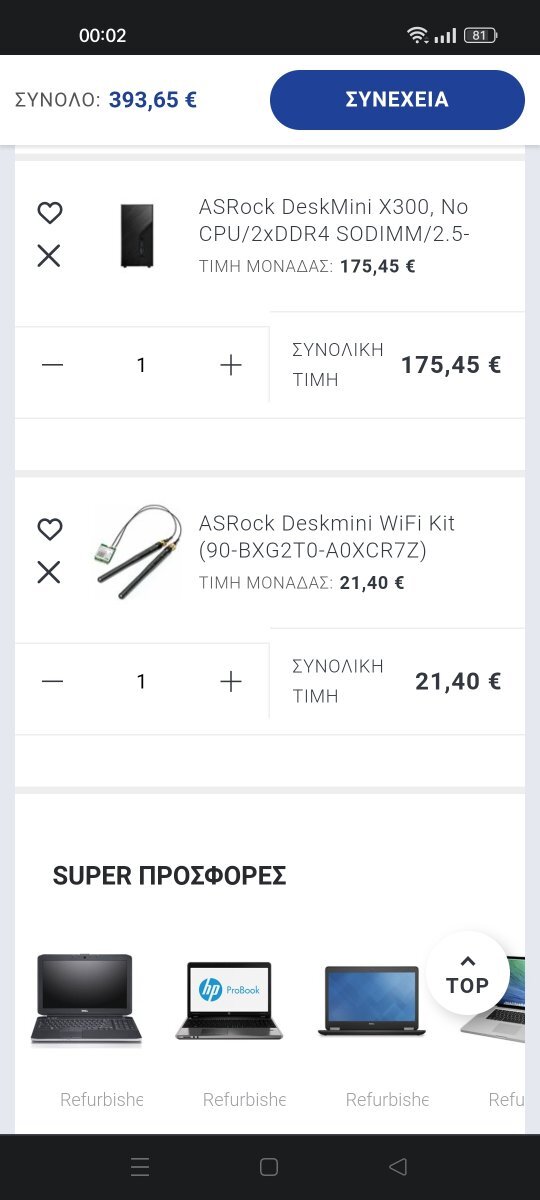Increase quantity of DeskMini X300
Screen dimensions: 540x1200
point(231,365)
